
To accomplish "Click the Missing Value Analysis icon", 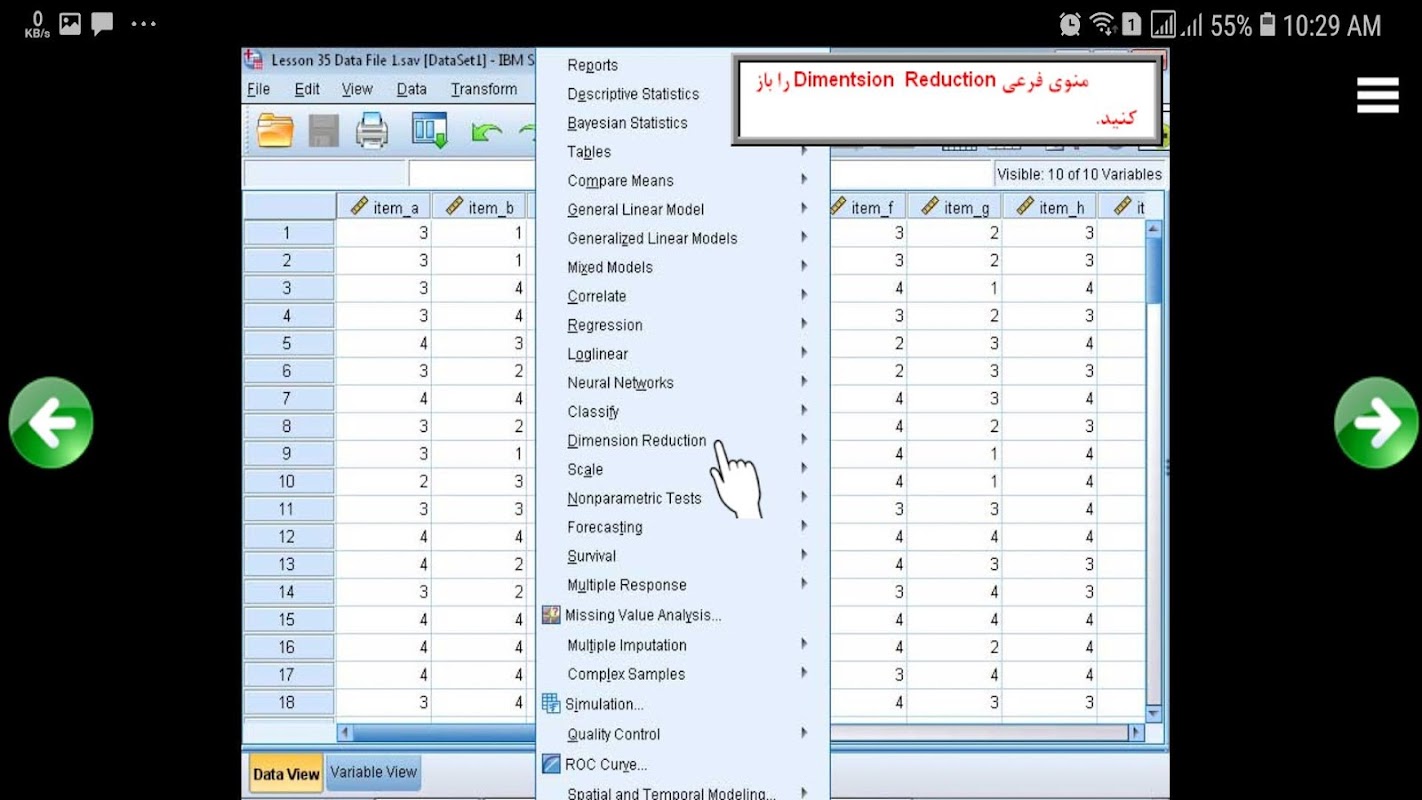I will 551,615.
